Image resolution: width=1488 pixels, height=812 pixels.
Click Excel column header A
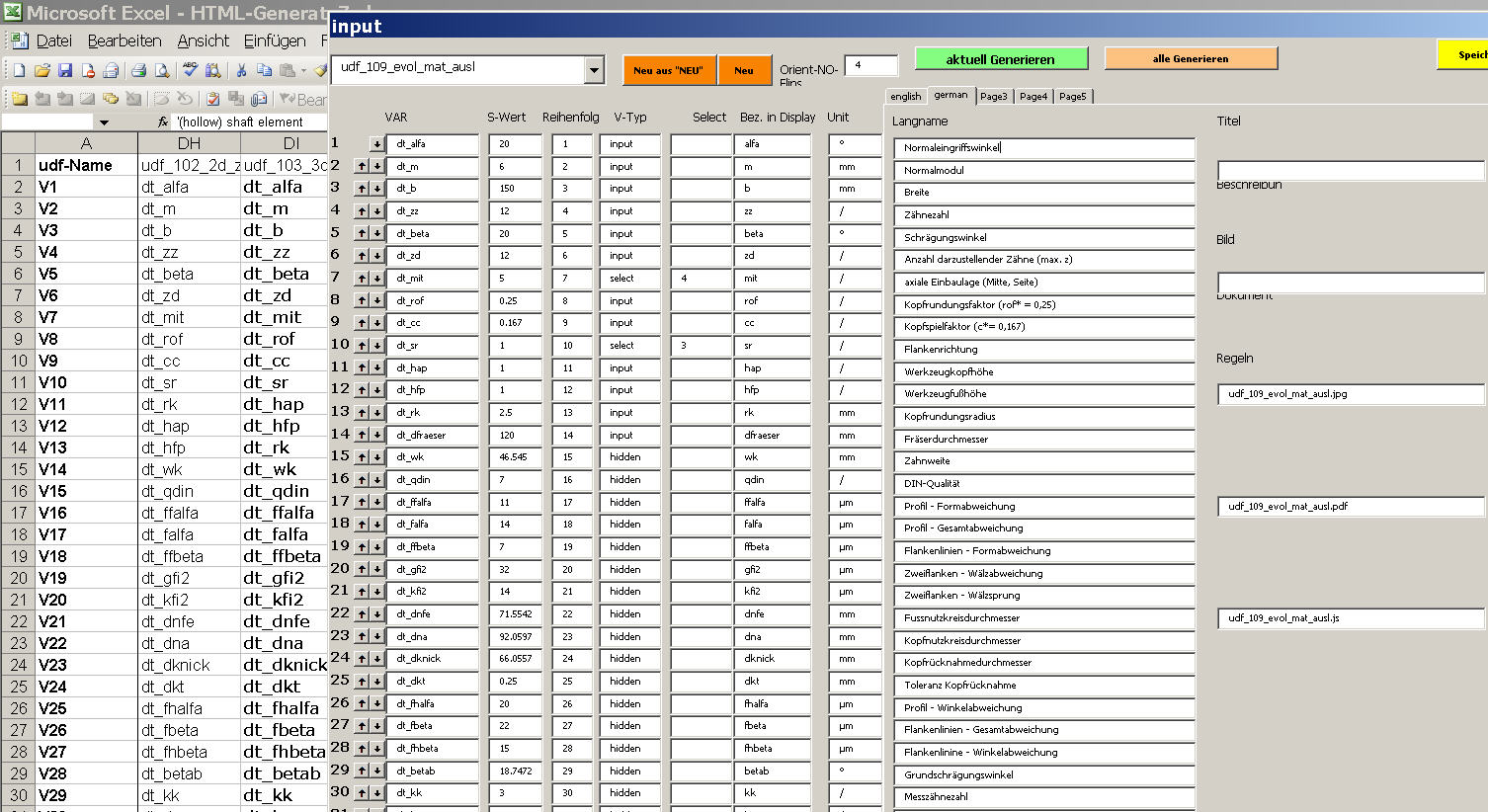pos(86,143)
